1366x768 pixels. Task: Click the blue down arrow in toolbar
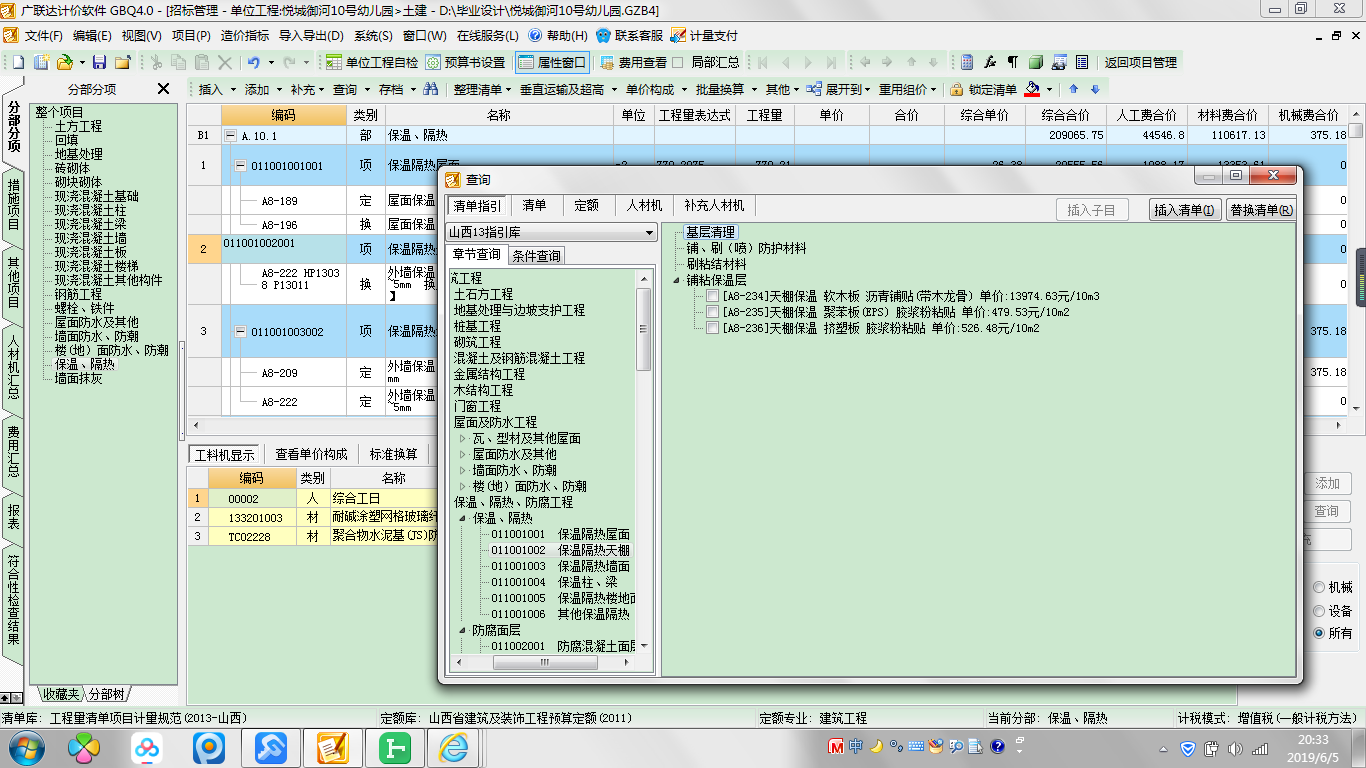[1095, 89]
